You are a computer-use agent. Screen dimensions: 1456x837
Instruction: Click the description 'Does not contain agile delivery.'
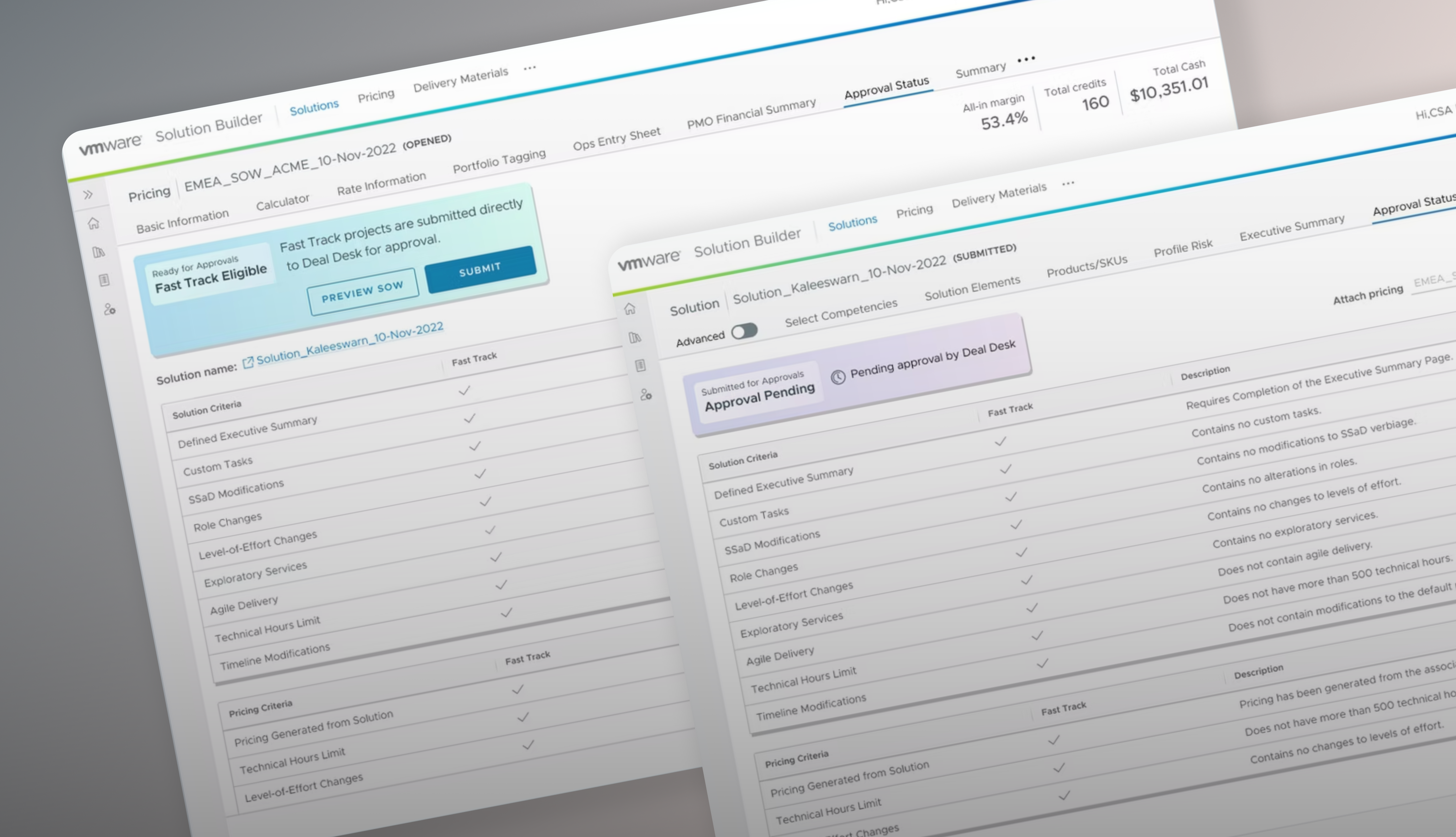[x=1295, y=558]
